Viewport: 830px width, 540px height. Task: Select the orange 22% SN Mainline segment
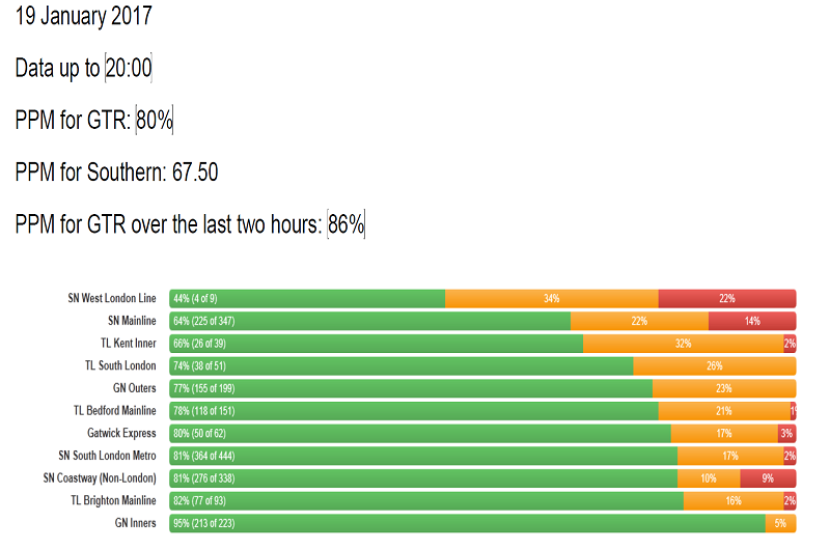pos(639,321)
